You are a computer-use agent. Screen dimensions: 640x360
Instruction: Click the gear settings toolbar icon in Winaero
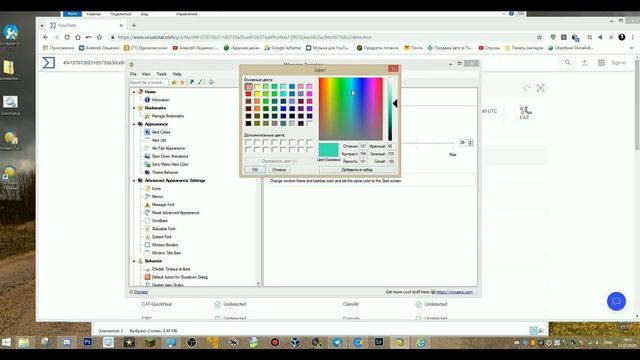(211, 82)
